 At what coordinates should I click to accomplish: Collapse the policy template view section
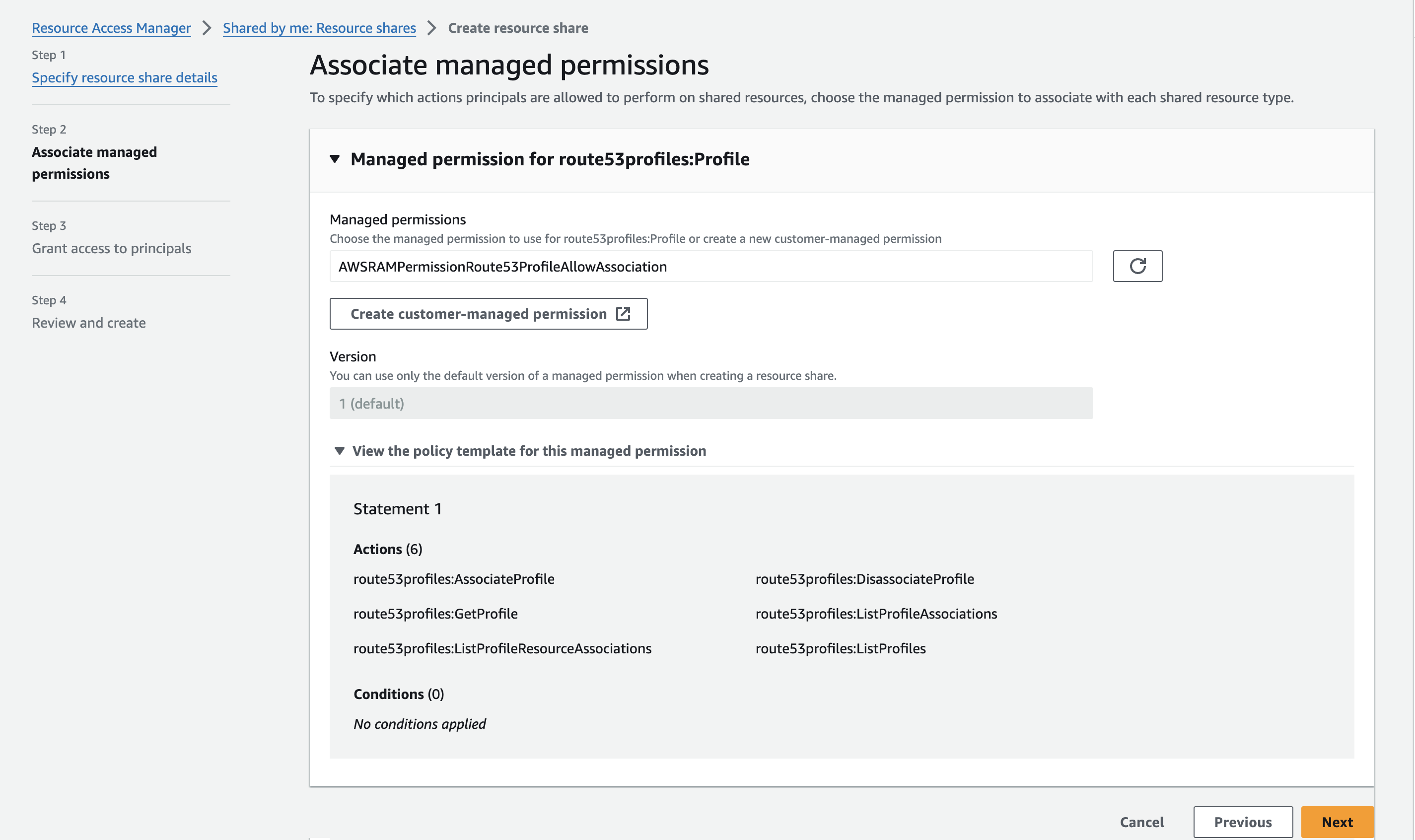(x=340, y=451)
